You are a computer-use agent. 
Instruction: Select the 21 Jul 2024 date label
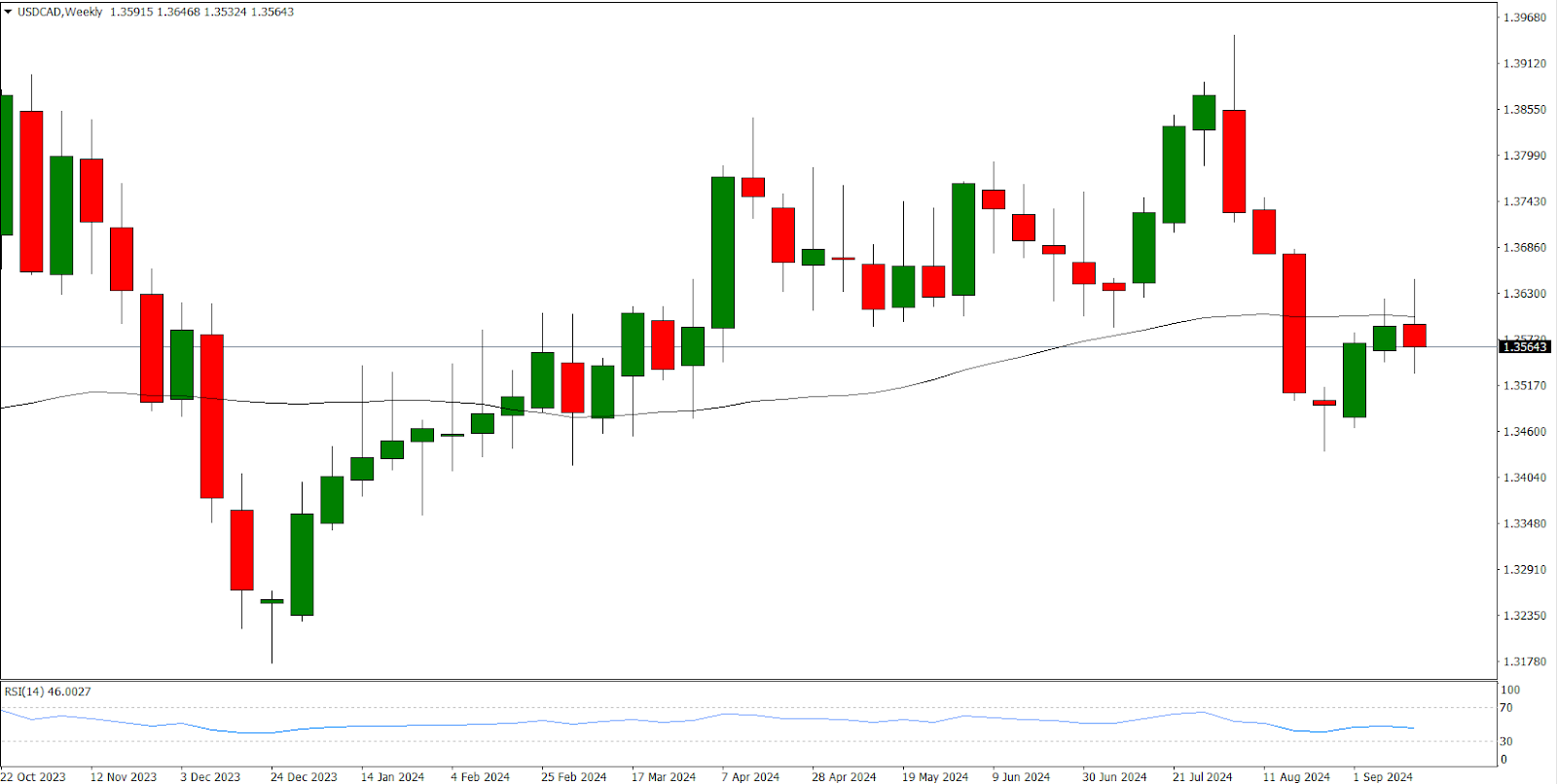click(x=1202, y=776)
